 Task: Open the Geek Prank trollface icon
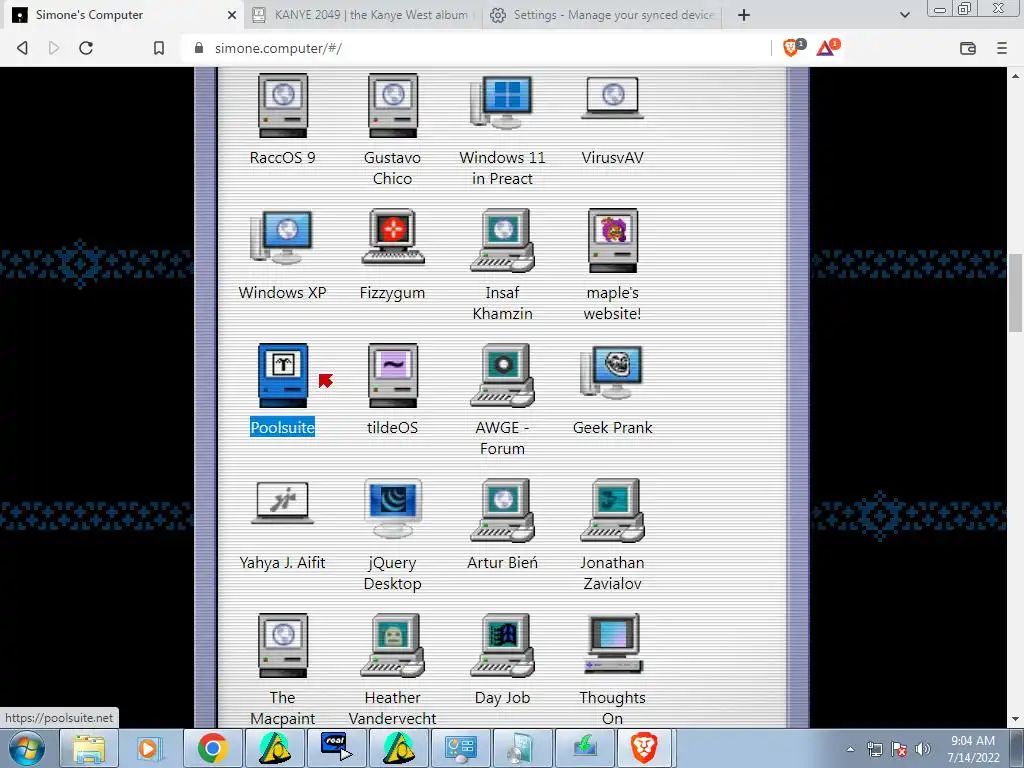612,372
